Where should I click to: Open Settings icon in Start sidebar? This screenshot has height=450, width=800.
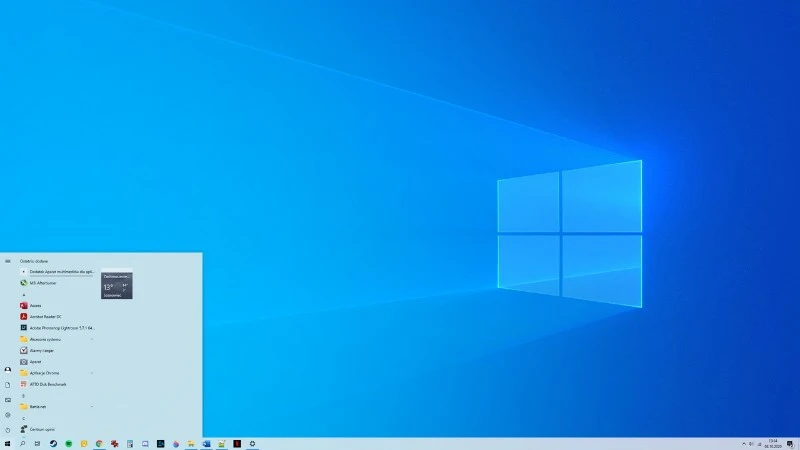coord(8,415)
